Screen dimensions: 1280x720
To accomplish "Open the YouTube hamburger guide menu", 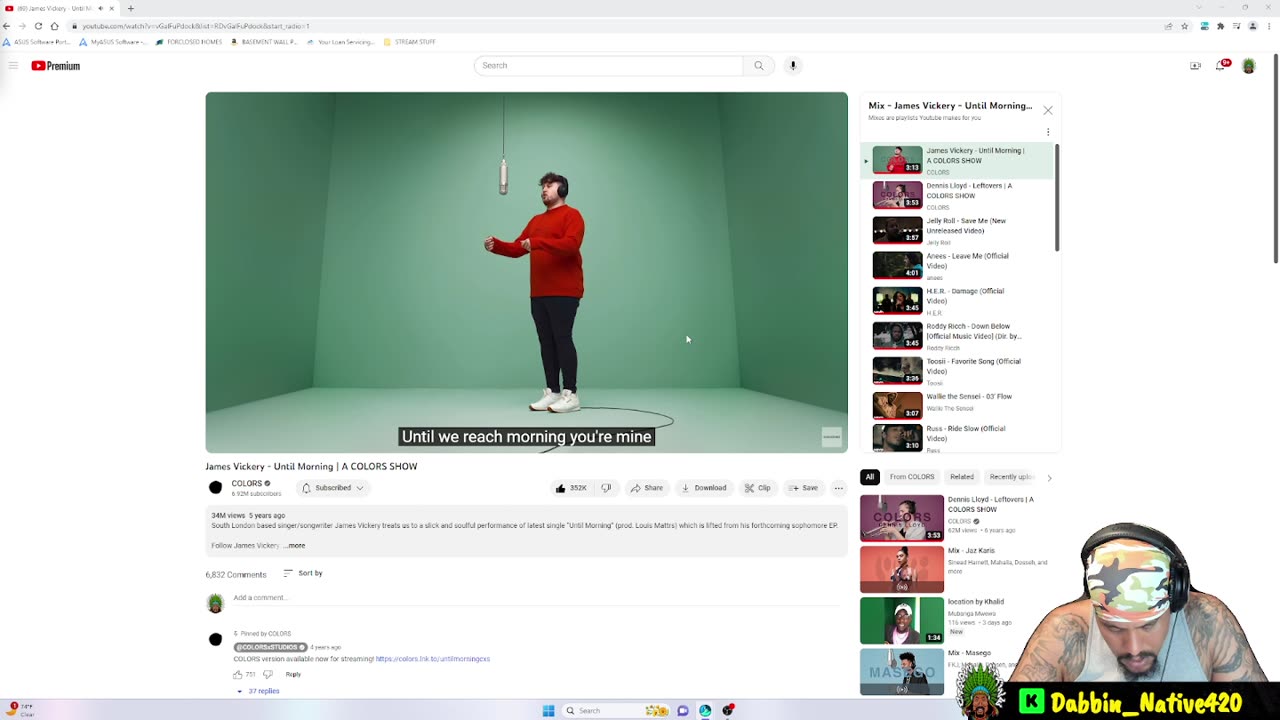I will point(13,66).
